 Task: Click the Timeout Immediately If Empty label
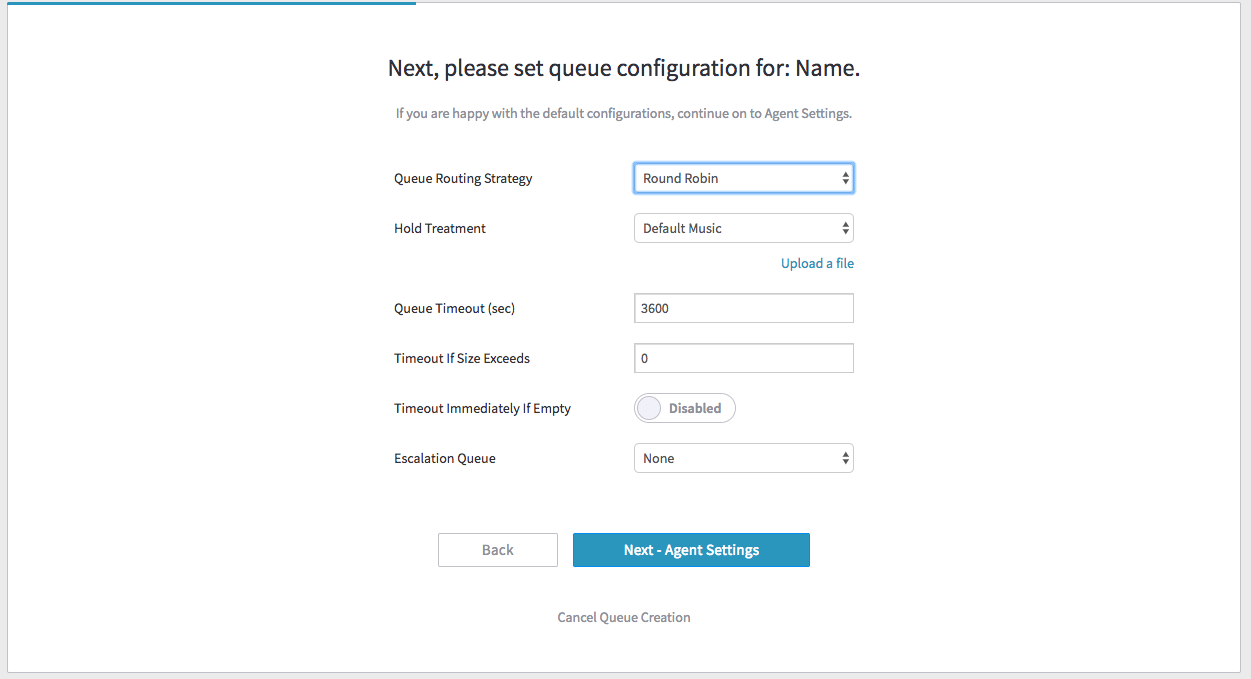tap(482, 408)
